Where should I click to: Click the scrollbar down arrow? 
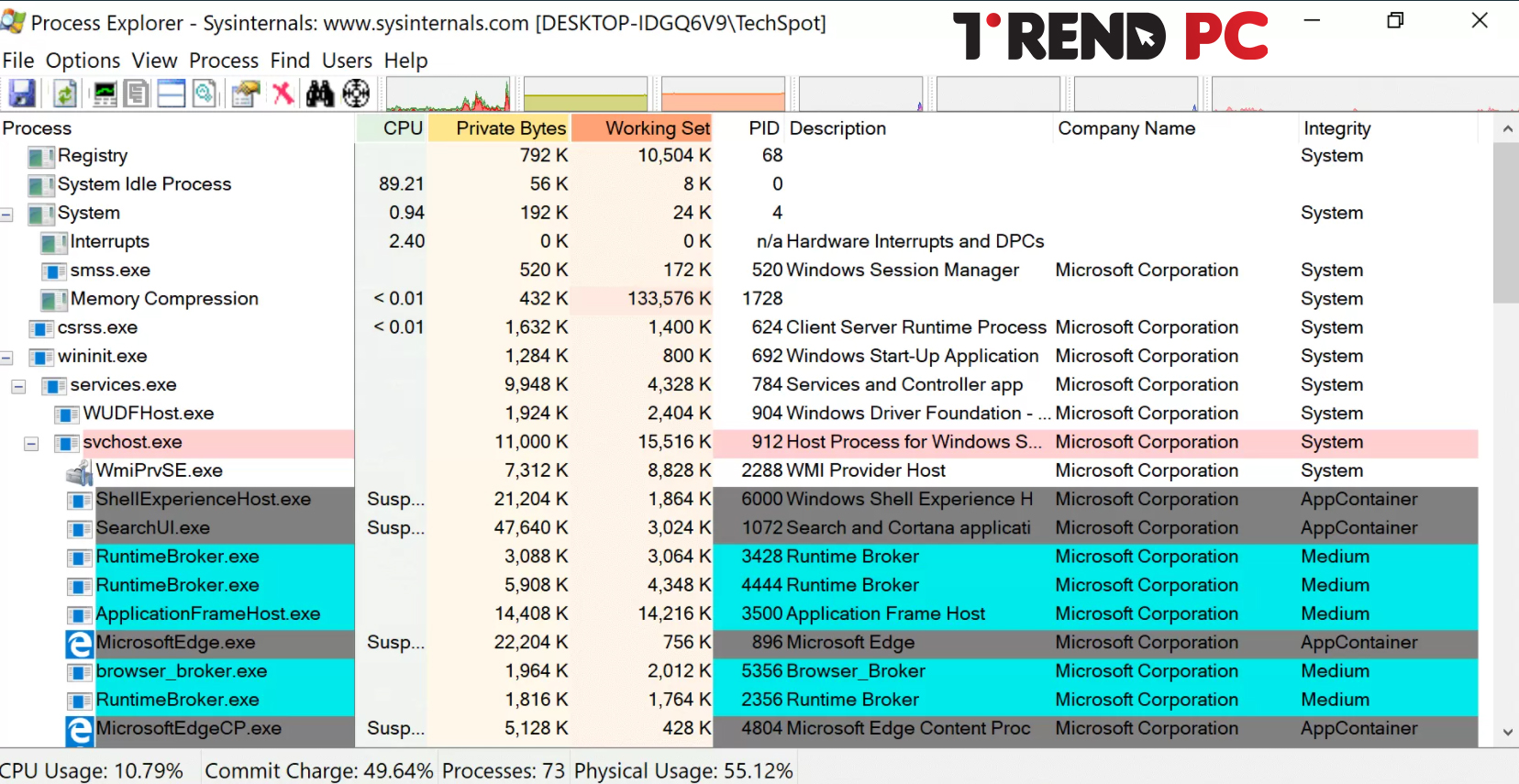pyautogui.click(x=1507, y=733)
